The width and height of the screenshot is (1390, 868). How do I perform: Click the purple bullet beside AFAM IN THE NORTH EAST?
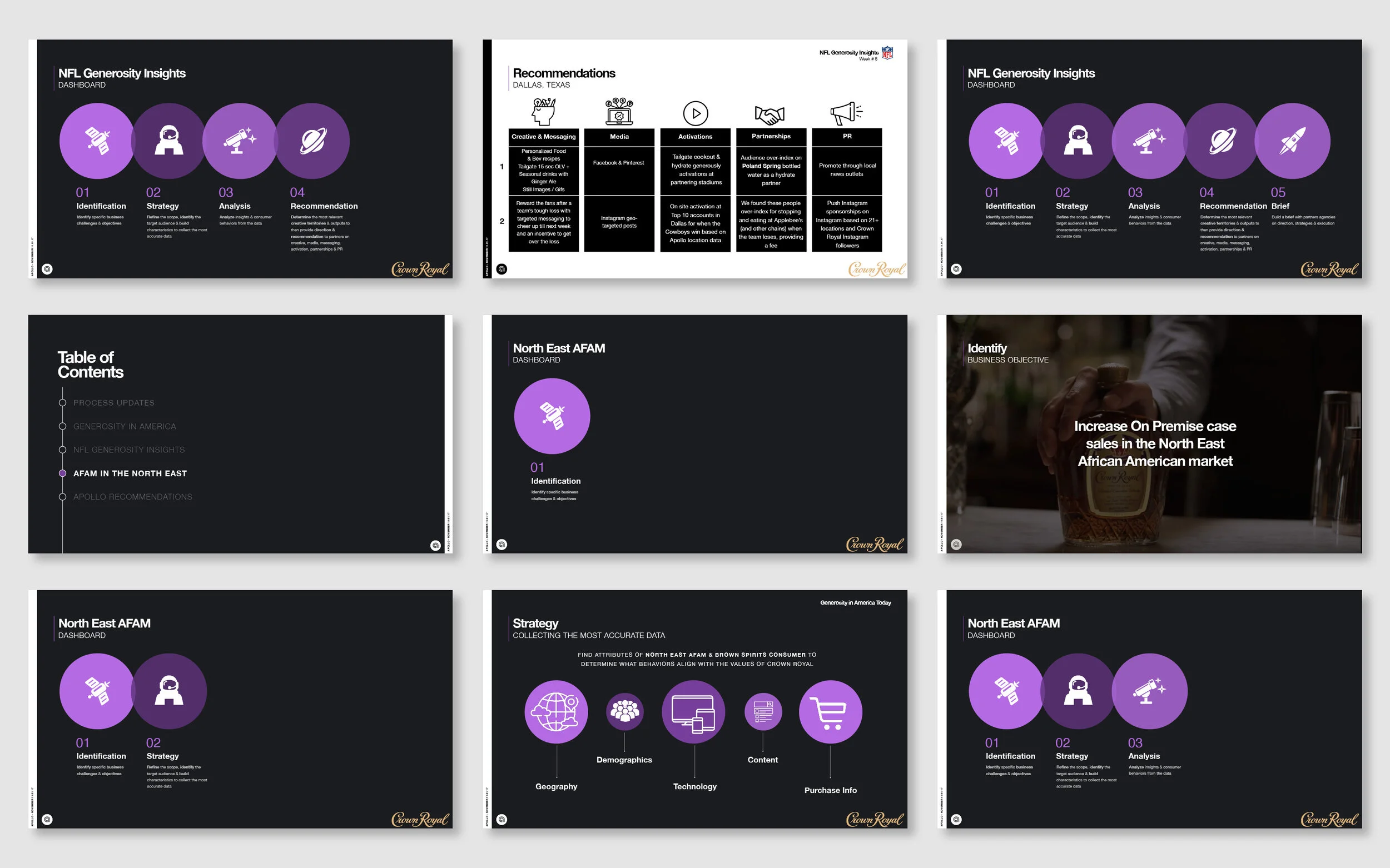[63, 473]
